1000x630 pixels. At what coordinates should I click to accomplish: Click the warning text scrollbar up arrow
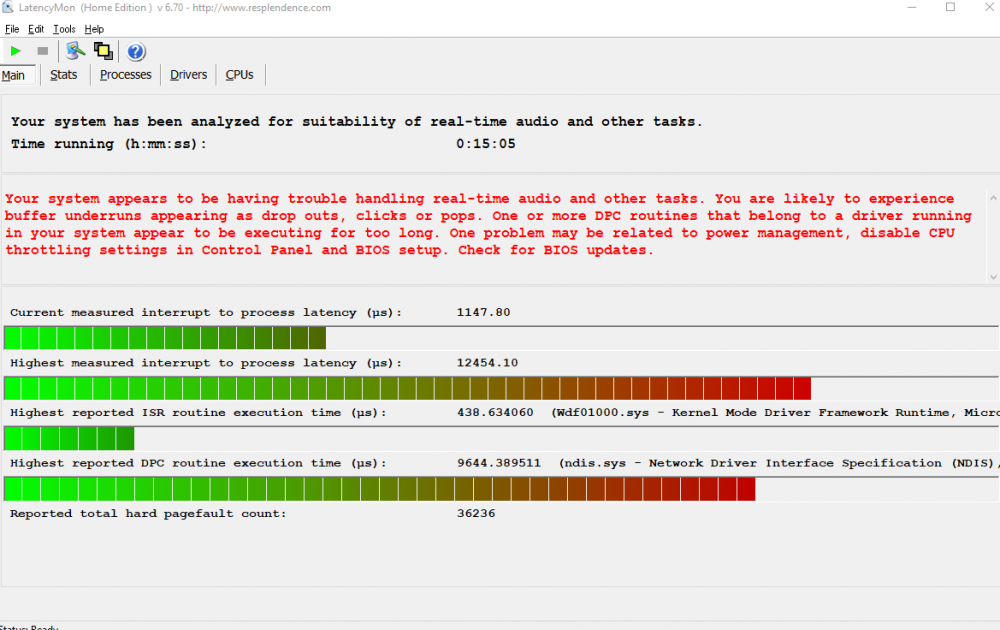(993, 198)
